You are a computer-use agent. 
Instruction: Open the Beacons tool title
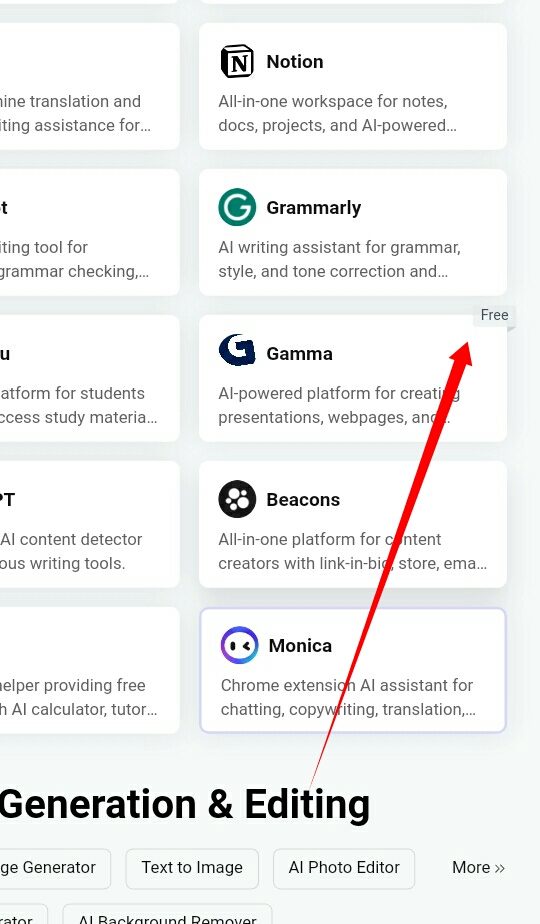tap(303, 500)
